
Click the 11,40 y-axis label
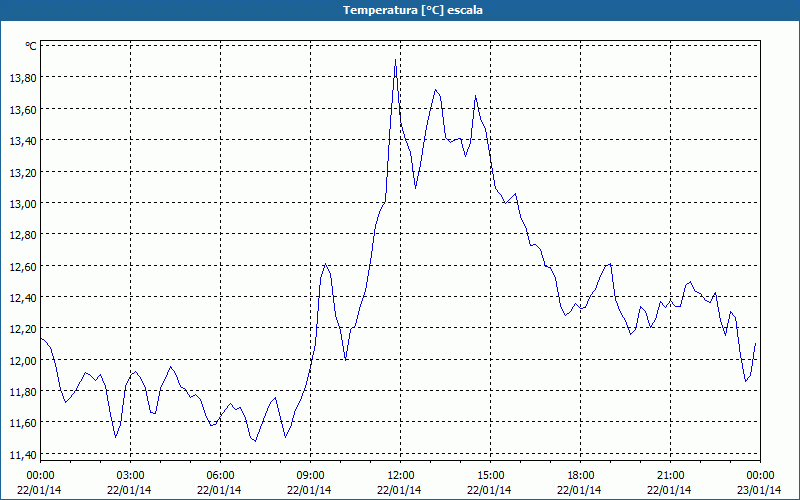pos(22,455)
